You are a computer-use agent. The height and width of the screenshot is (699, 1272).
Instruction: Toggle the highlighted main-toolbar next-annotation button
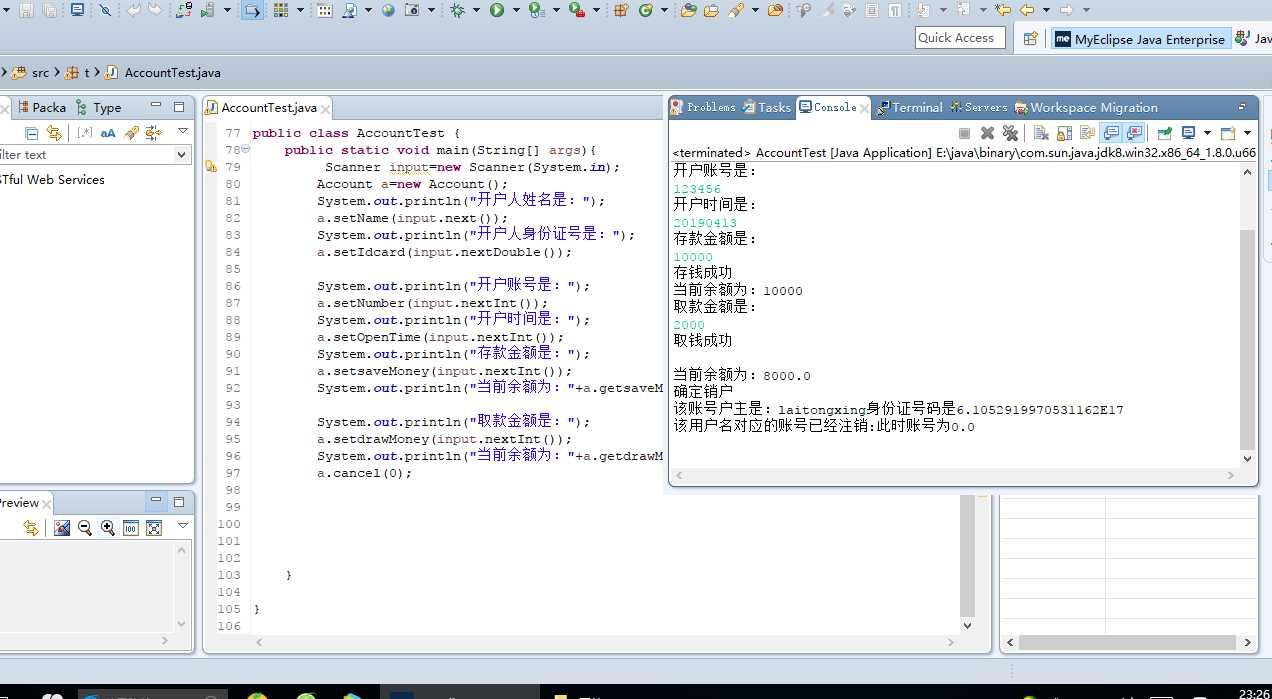pos(253,10)
